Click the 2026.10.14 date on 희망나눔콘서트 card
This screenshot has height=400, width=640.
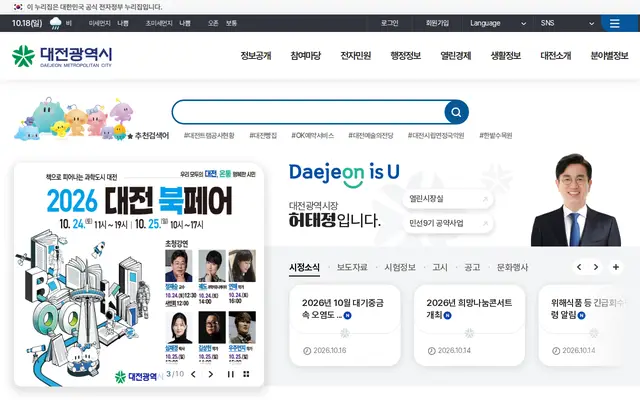pos(454,351)
